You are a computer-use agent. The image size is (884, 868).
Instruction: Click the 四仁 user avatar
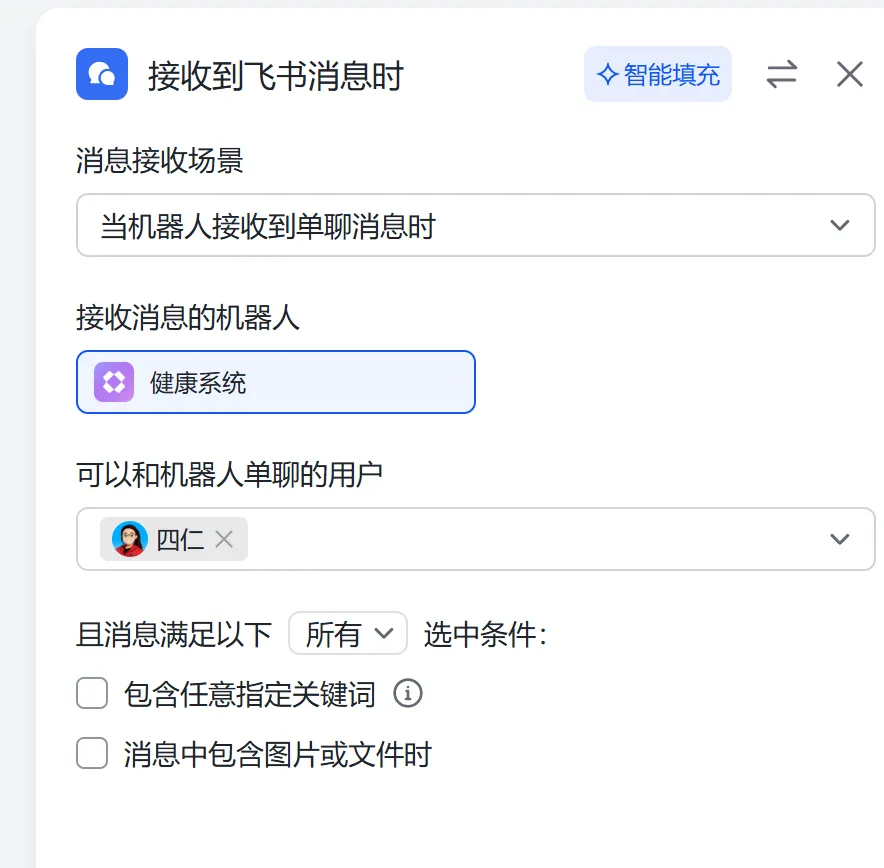click(130, 539)
